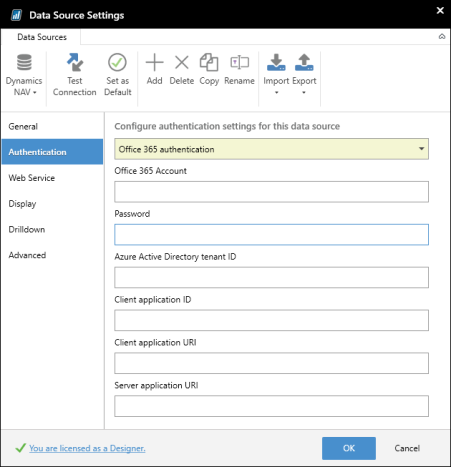Focus the Azure Active Directory tenant ID field
451x467 pixels.
271,277
